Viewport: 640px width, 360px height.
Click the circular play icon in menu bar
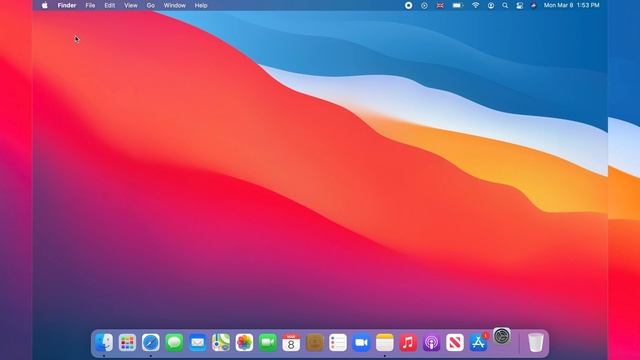pos(424,5)
